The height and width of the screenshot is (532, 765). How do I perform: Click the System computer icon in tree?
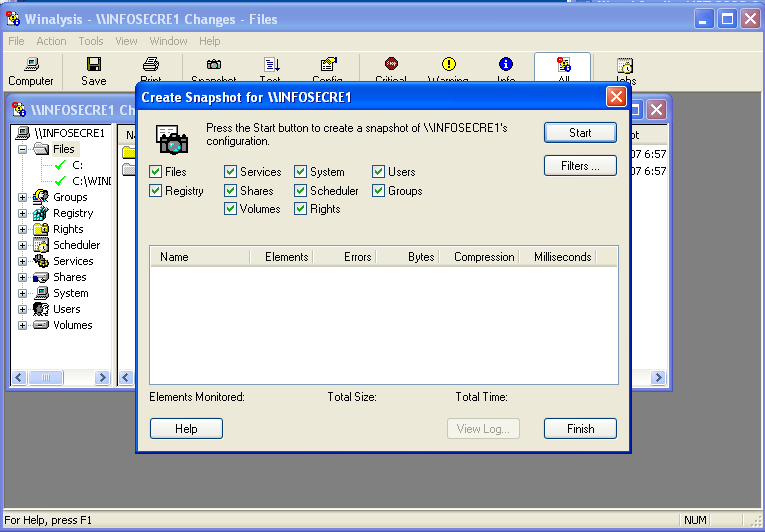40,293
